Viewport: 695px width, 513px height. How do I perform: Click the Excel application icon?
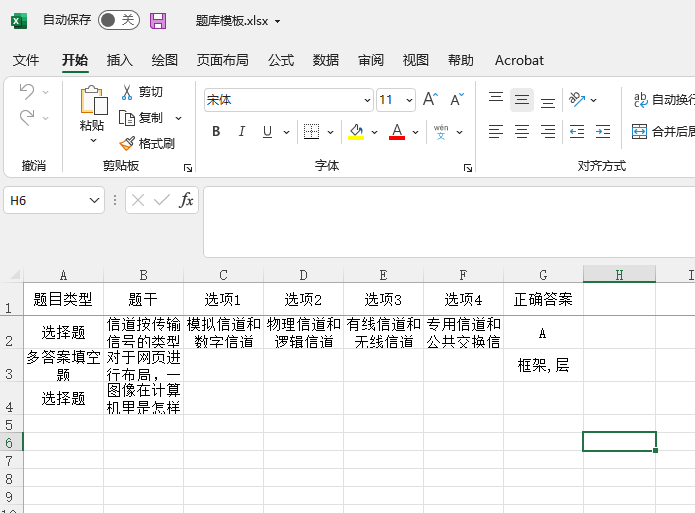click(19, 21)
